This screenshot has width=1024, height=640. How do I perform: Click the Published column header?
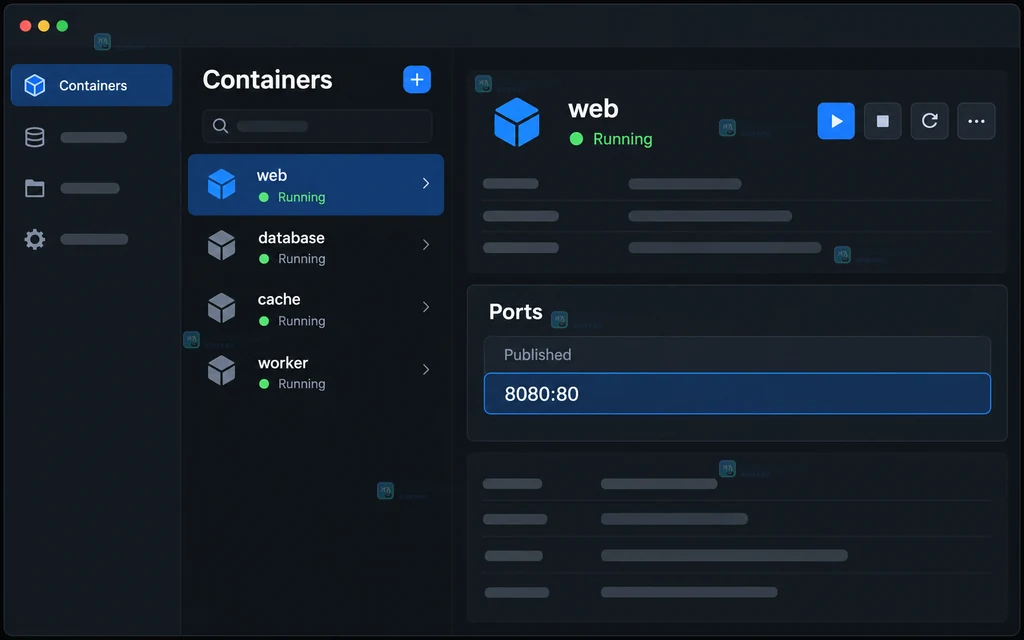pos(537,355)
